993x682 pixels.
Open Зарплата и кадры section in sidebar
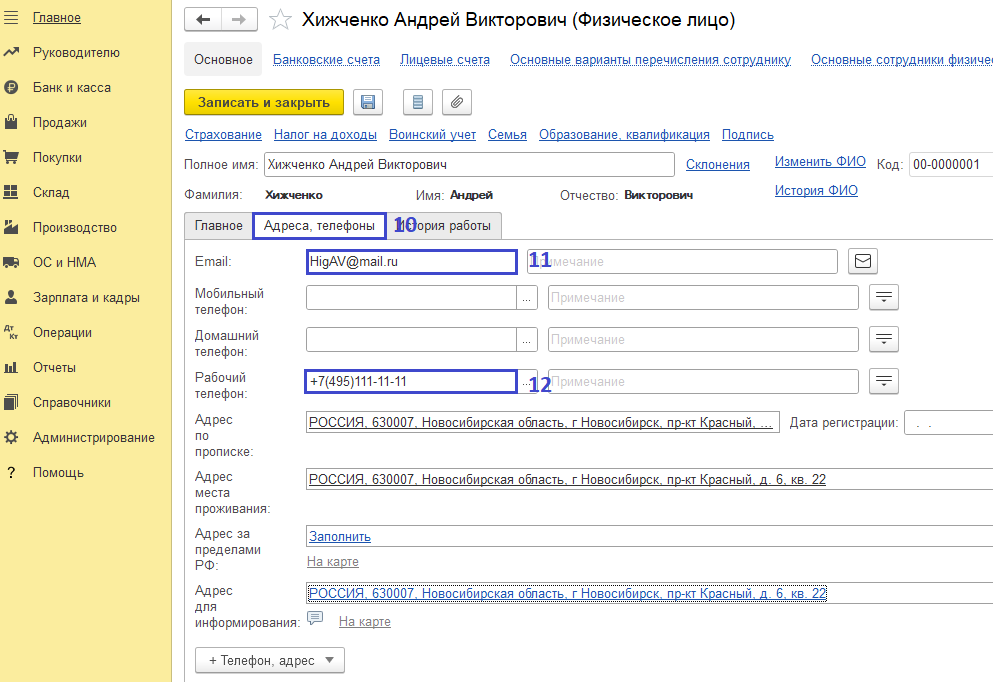[x=85, y=297]
